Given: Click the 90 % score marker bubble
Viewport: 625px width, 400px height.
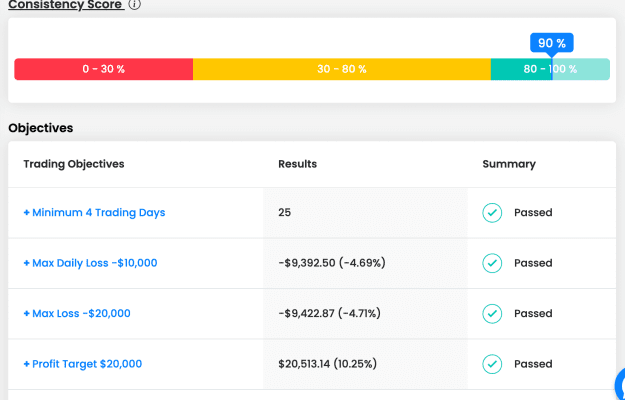Looking at the screenshot, I should pyautogui.click(x=552, y=43).
